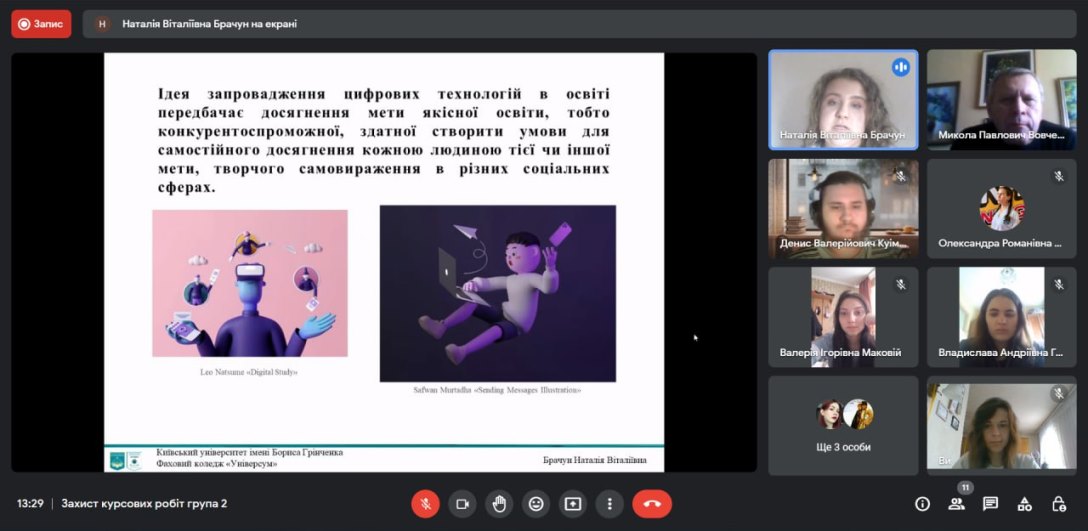
Task: Open the three-dot more options menu
Action: 609,504
